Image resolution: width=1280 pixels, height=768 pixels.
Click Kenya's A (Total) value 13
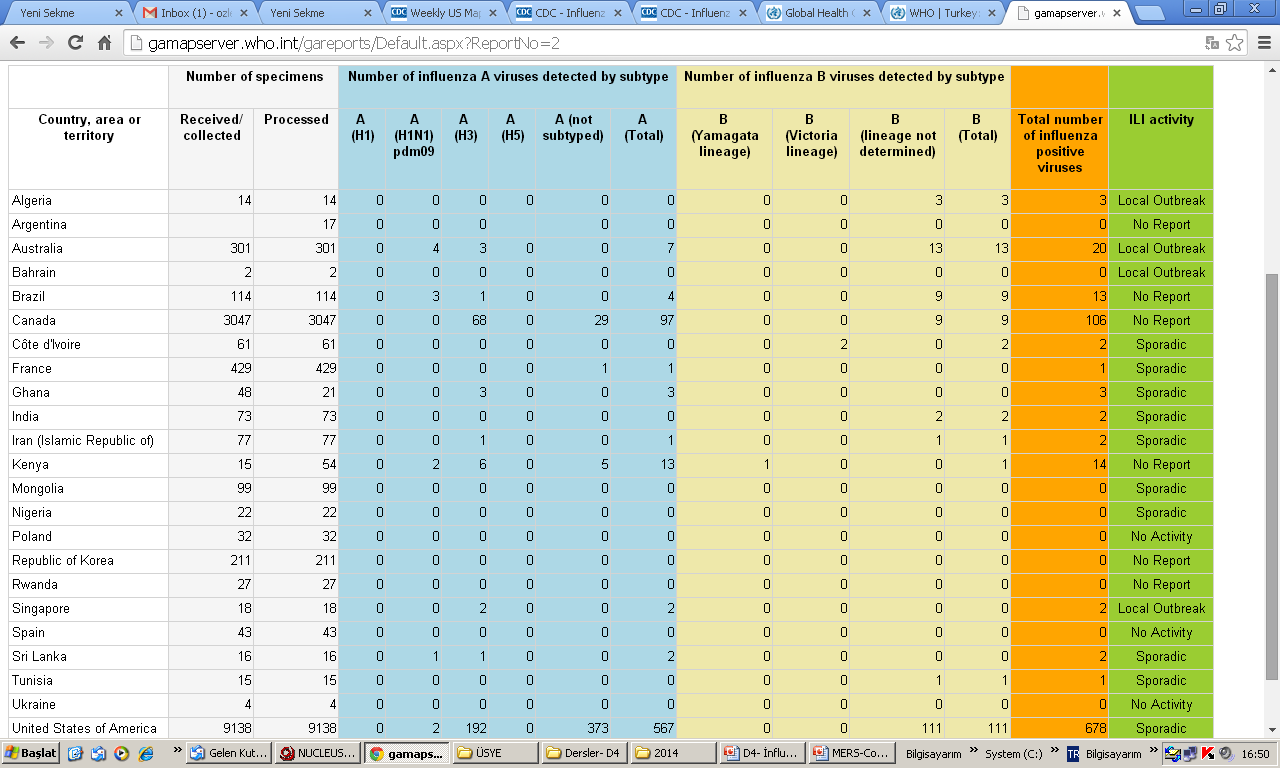coord(666,464)
